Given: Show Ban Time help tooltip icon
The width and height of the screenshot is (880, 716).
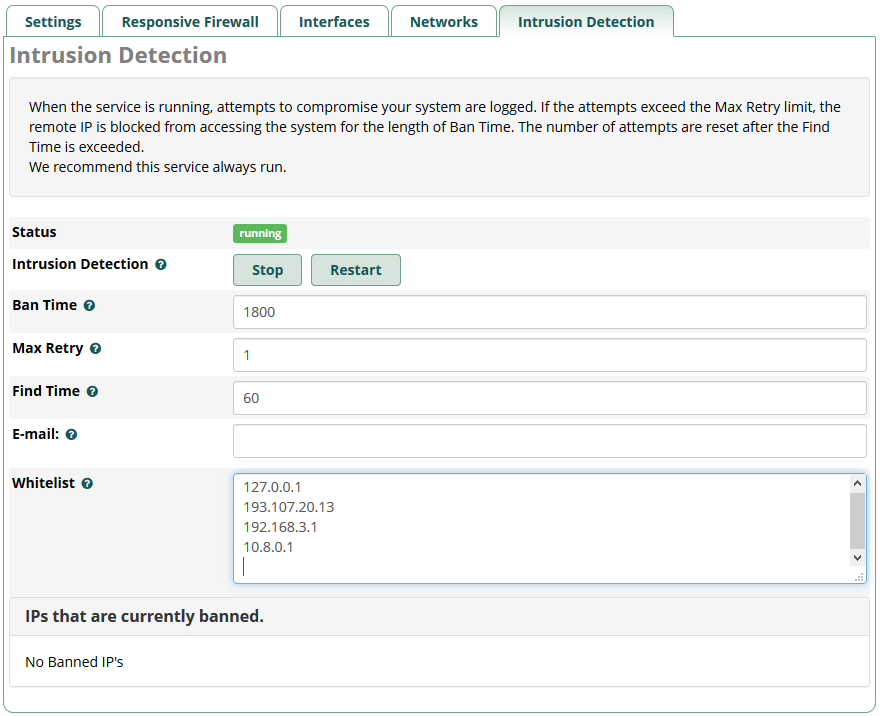Looking at the screenshot, I should (89, 305).
